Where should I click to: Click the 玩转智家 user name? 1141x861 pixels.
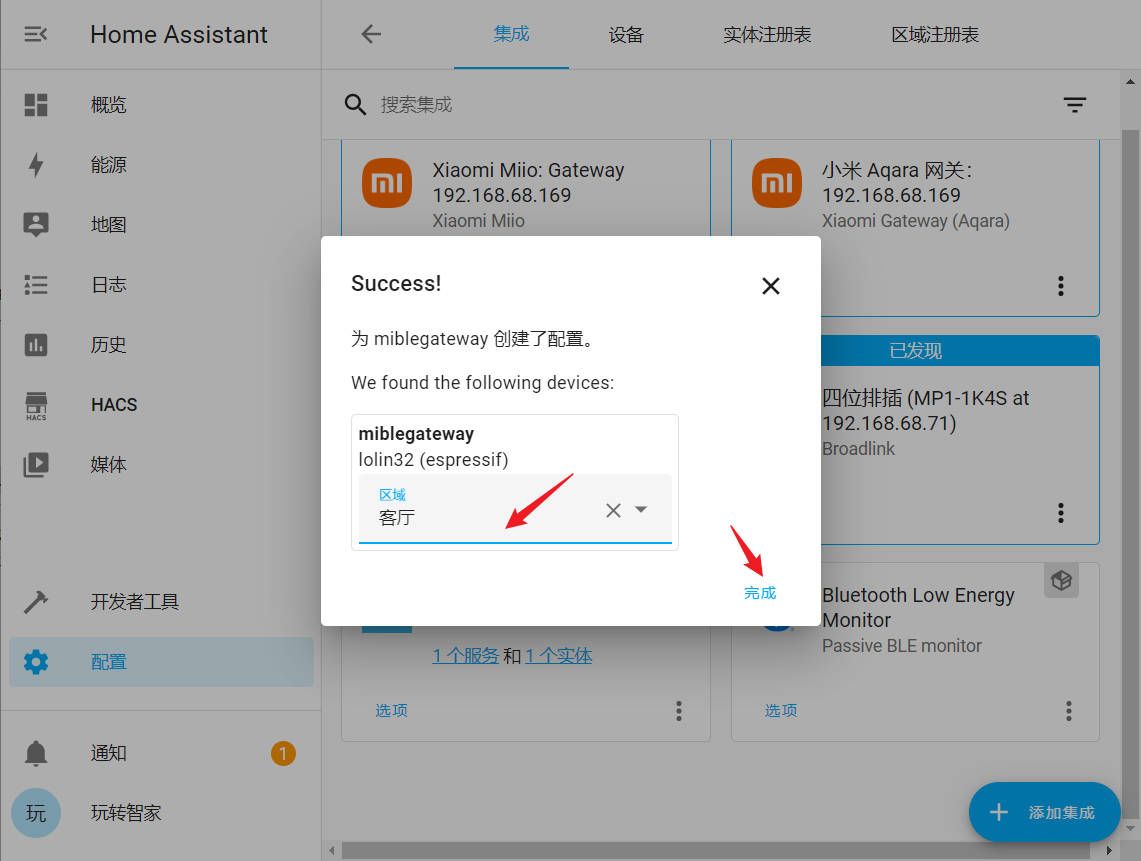coord(126,813)
